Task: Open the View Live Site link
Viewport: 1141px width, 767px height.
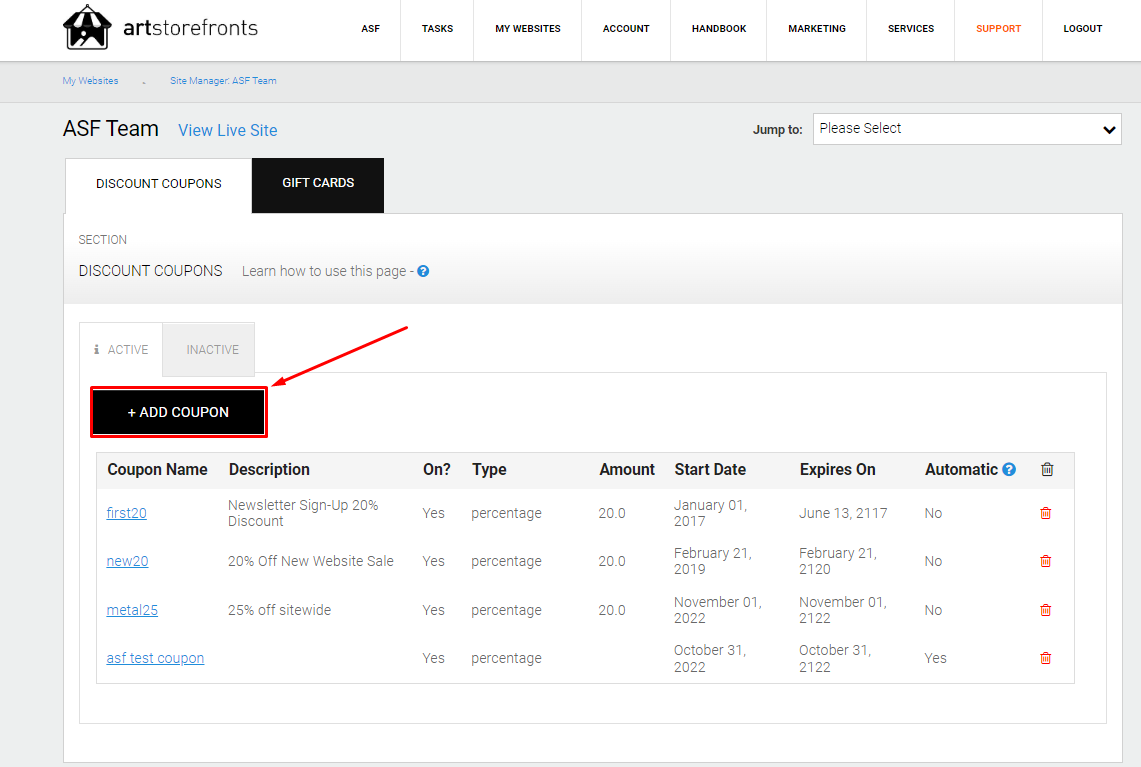Action: [228, 130]
